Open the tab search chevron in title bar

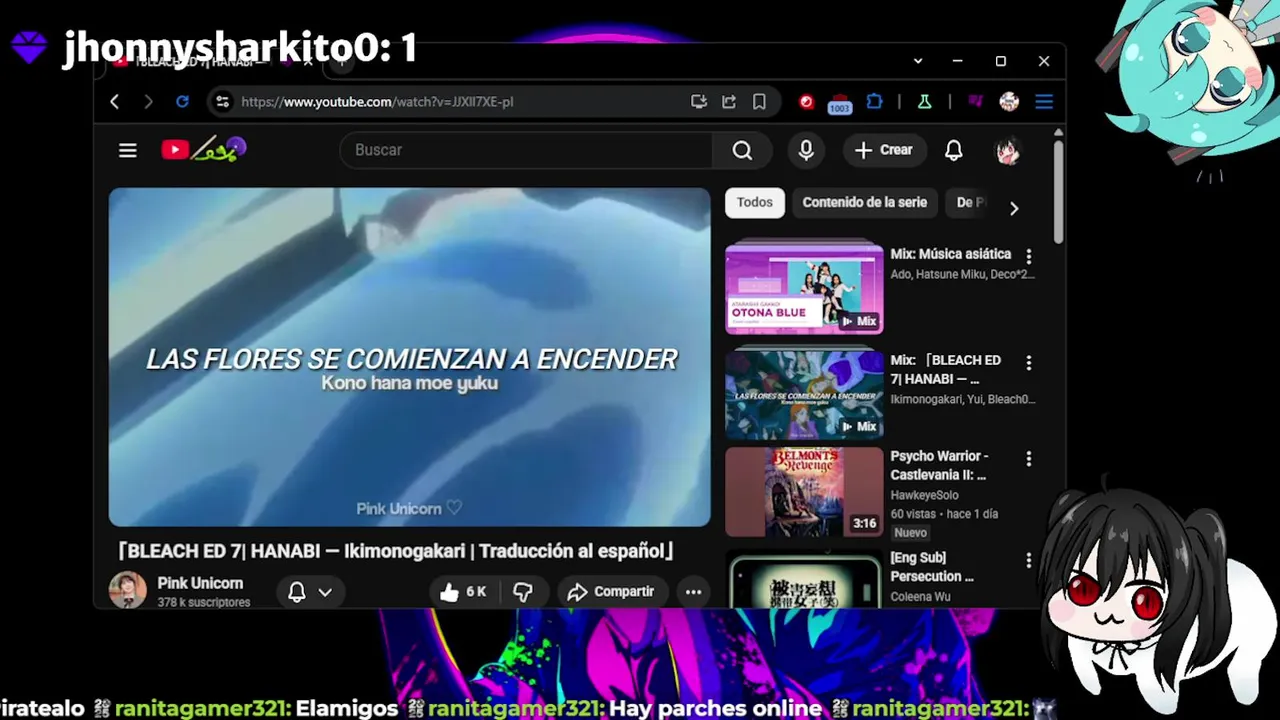coord(918,61)
